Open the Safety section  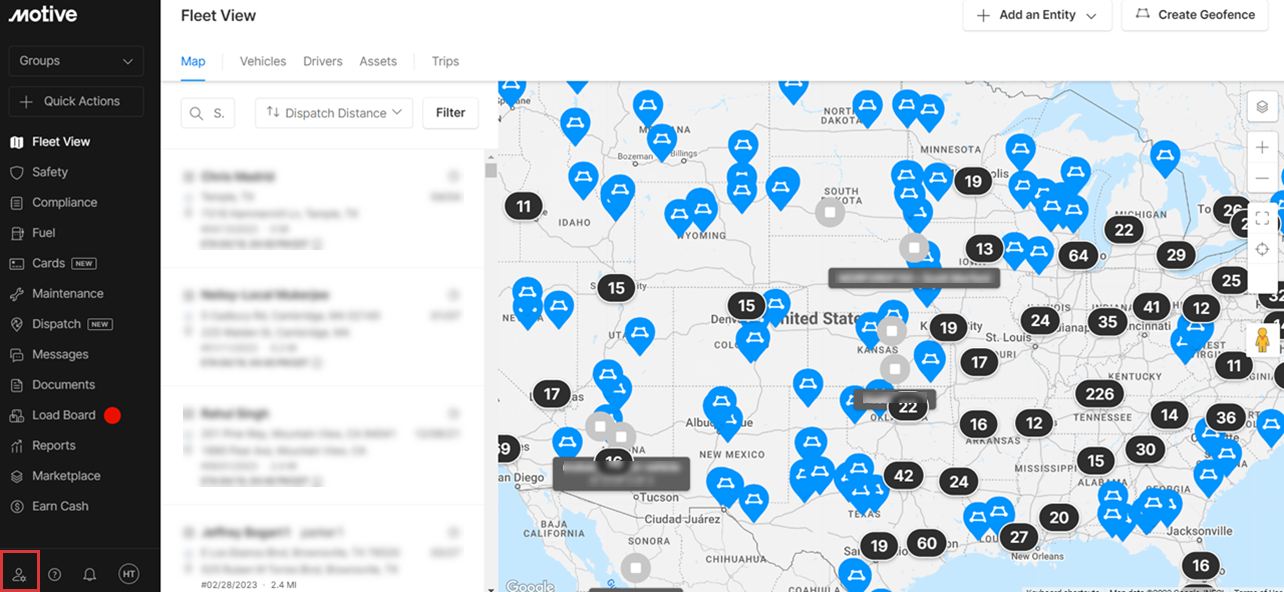[50, 172]
